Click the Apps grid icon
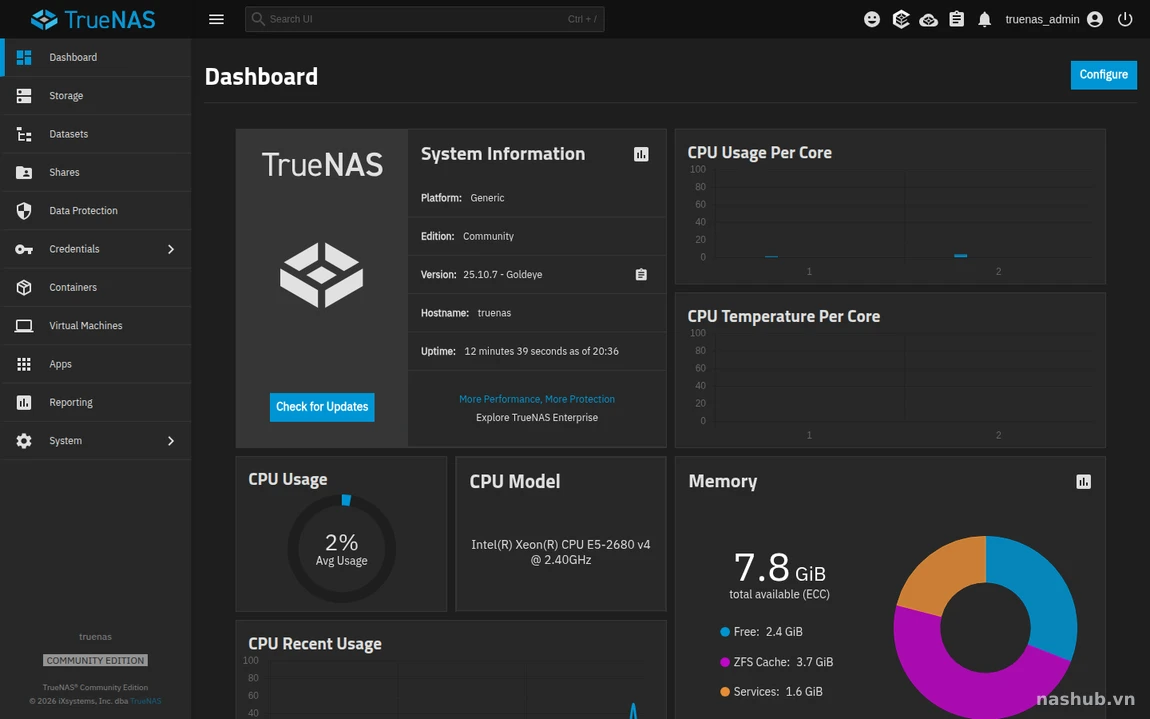Screen dimensions: 1150x719 coord(23,364)
